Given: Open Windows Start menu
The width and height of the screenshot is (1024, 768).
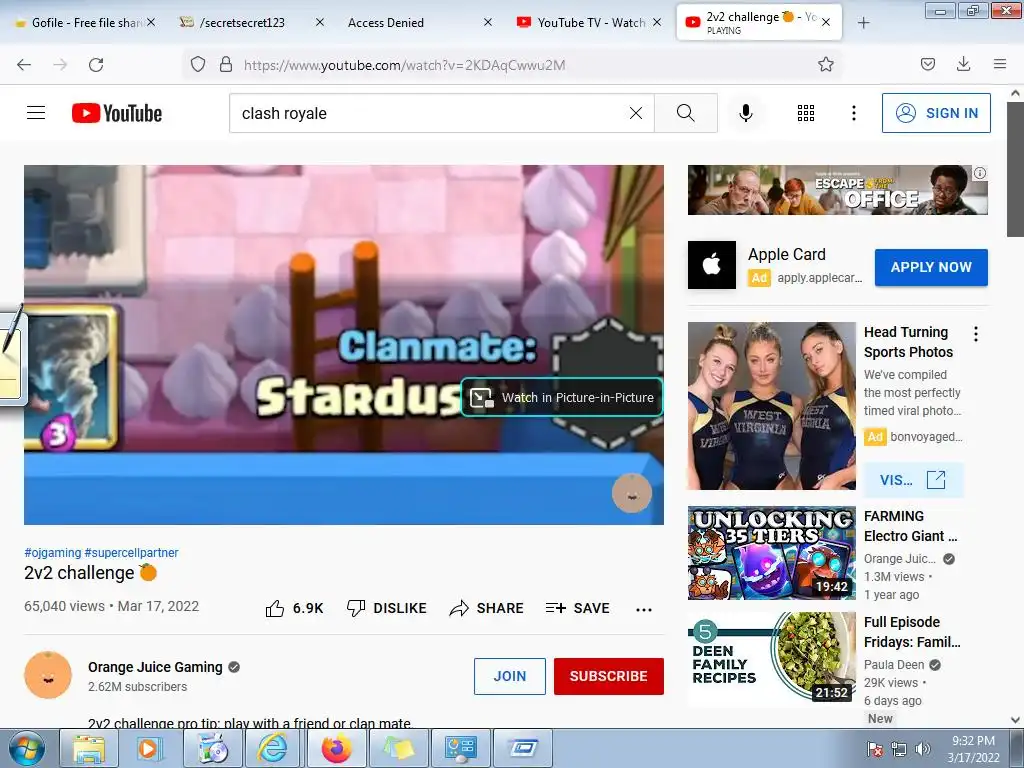Looking at the screenshot, I should [x=26, y=749].
